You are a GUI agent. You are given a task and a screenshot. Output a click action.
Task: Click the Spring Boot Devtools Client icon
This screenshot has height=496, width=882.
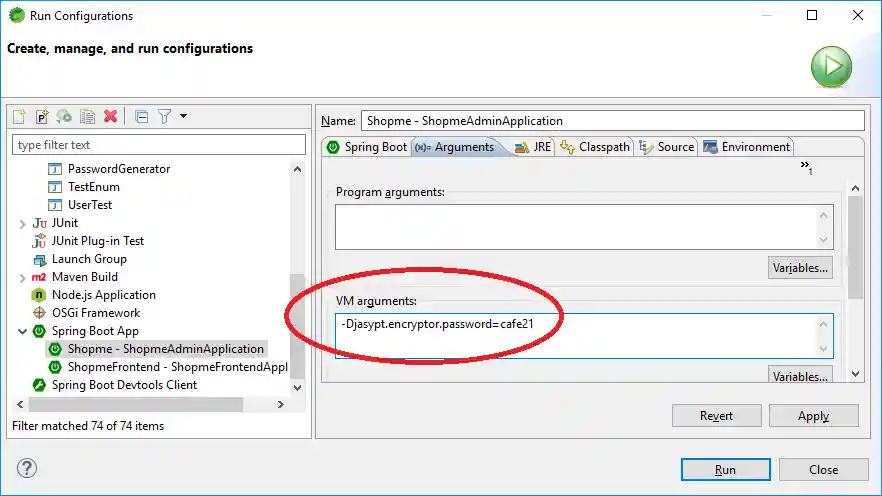pyautogui.click(x=39, y=385)
